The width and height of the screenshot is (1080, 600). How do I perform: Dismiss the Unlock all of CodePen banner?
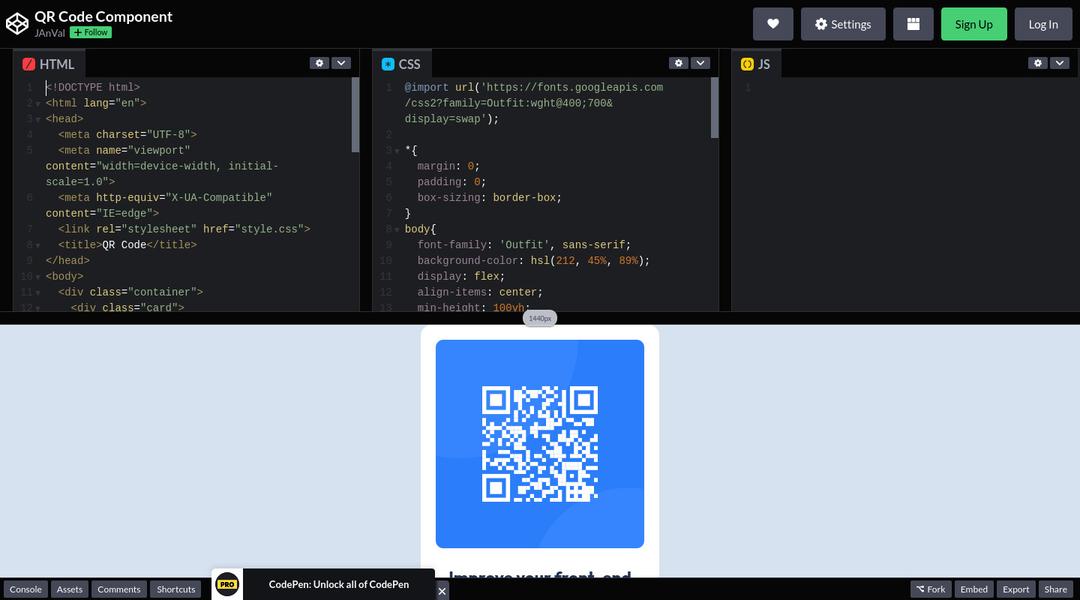point(441,590)
